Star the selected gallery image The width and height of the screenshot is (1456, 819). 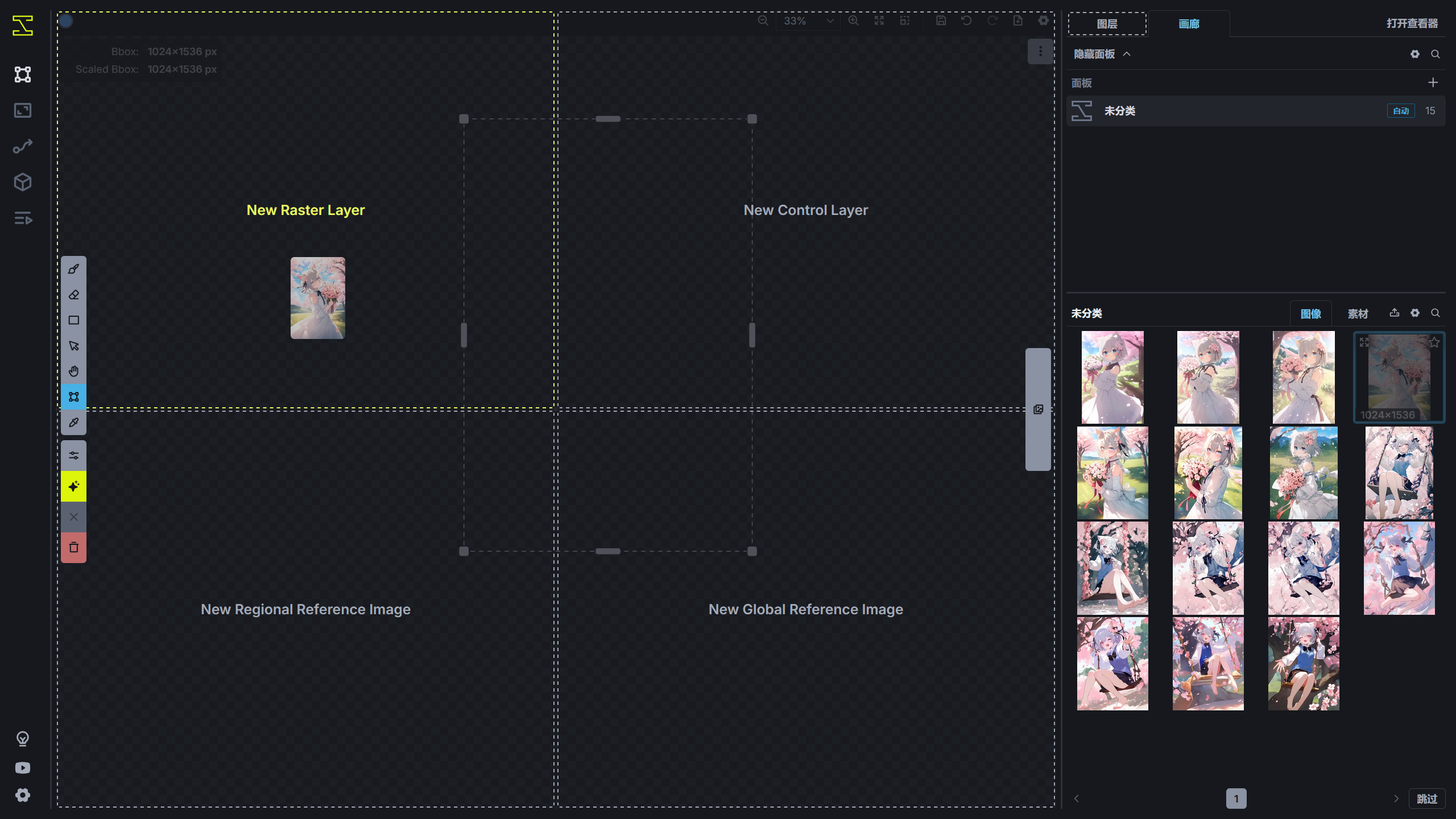tap(1434, 342)
